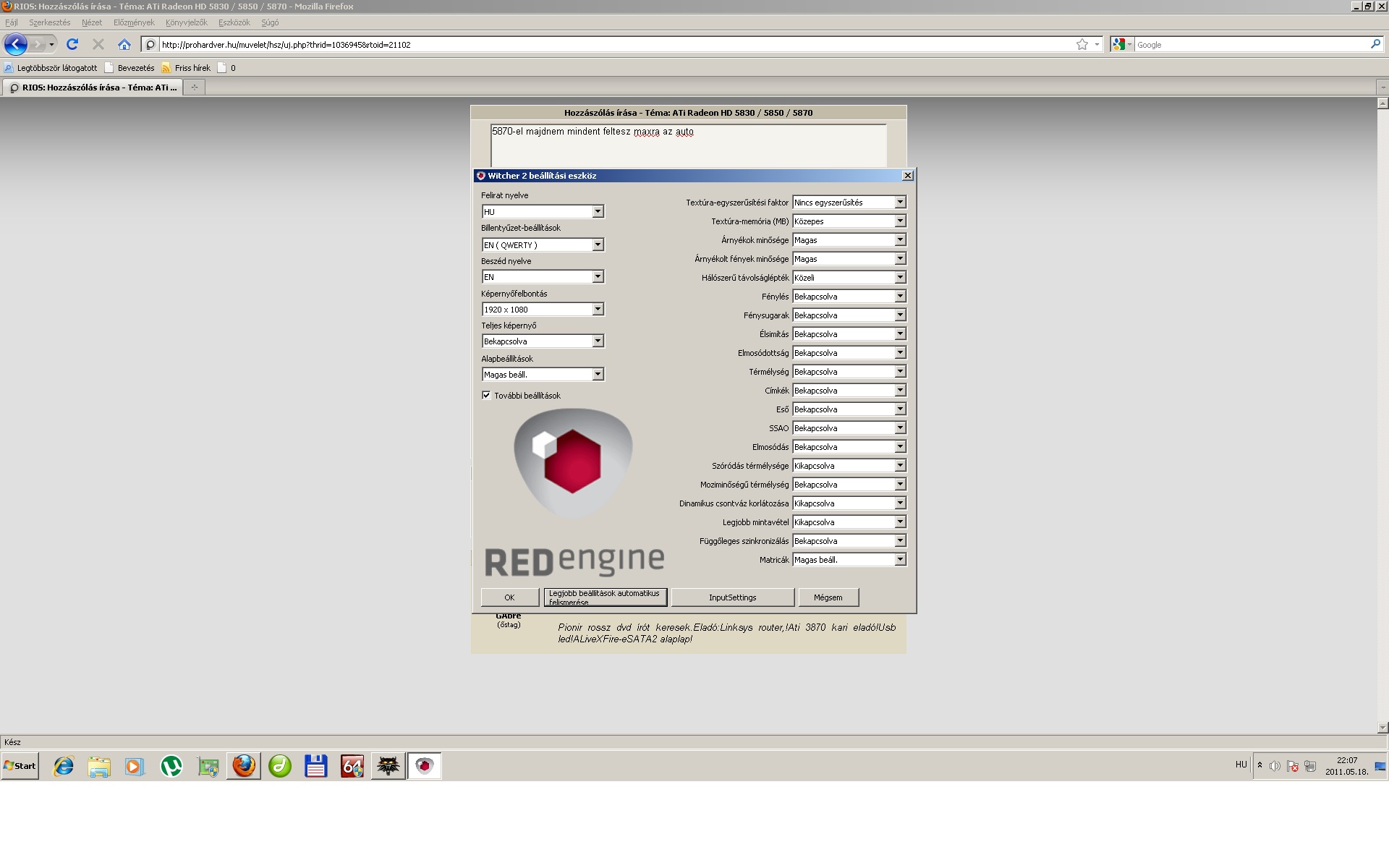Image resolution: width=1389 pixels, height=868 pixels.
Task: Open Witcher 2 wolf taskbar icon
Action: (388, 766)
